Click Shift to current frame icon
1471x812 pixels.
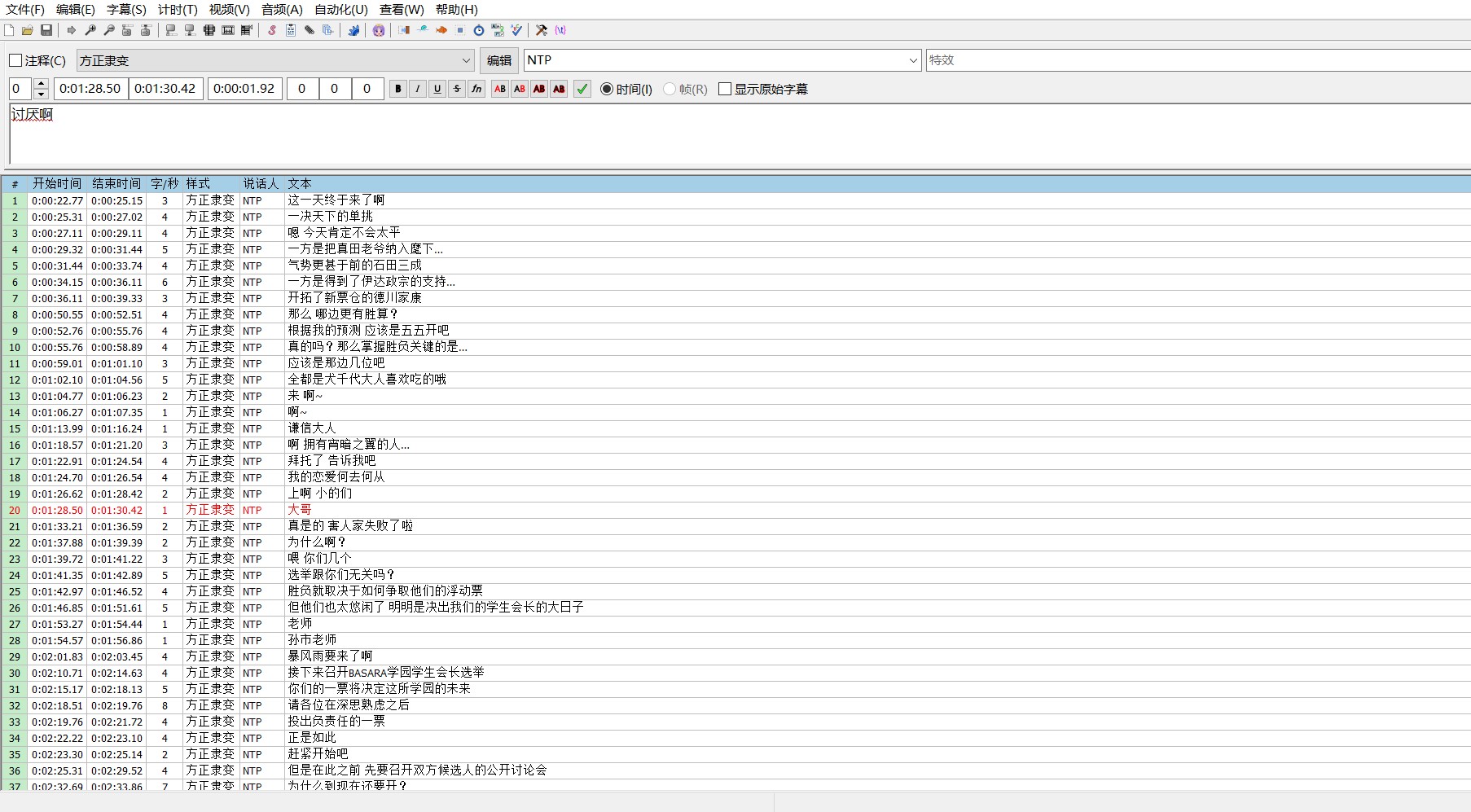pos(247,30)
